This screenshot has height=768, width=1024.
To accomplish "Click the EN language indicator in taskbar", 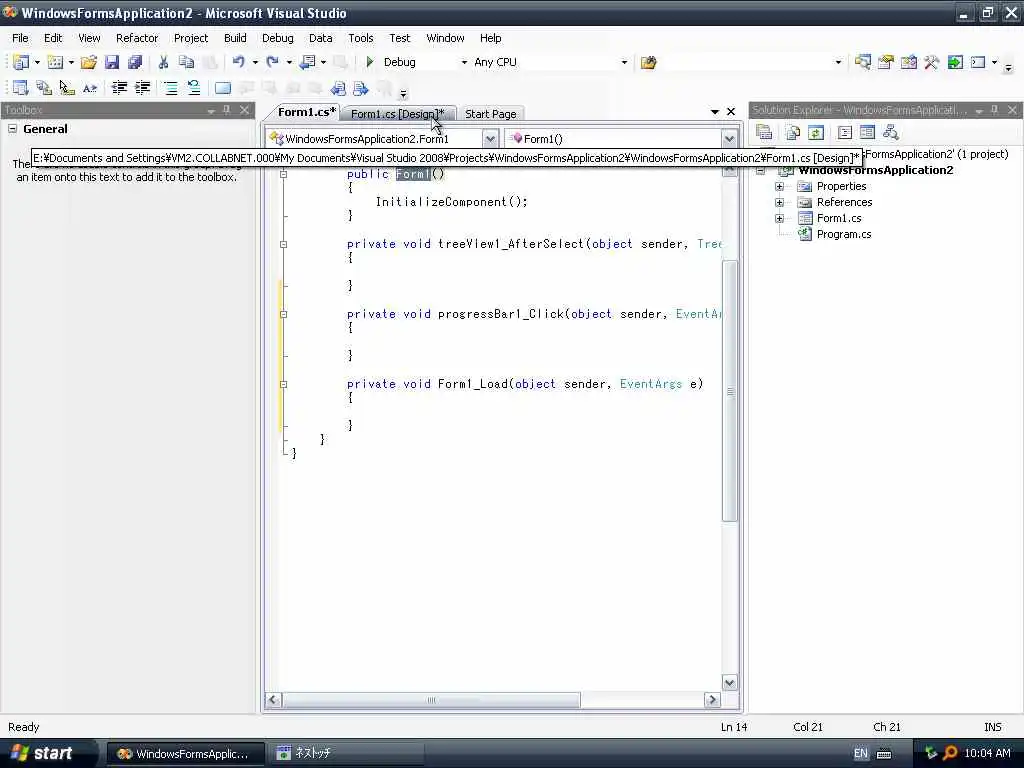I will point(861,753).
